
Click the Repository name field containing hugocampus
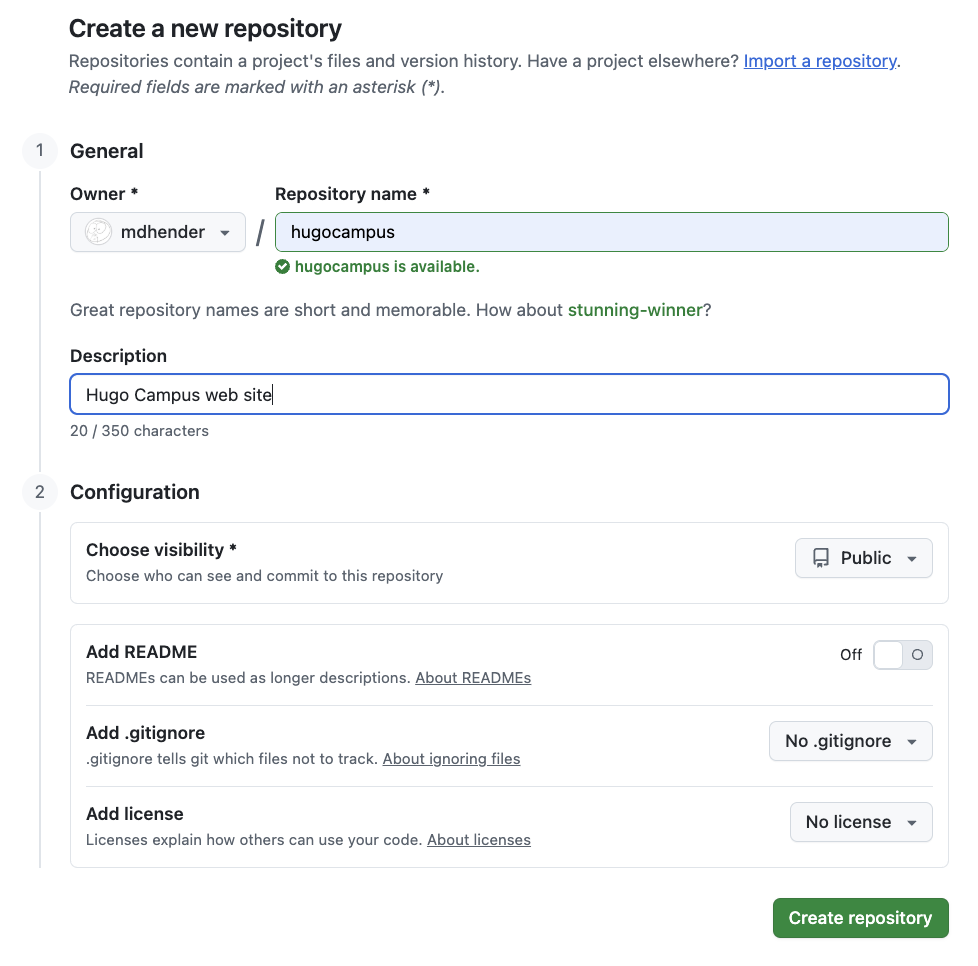[x=611, y=232]
